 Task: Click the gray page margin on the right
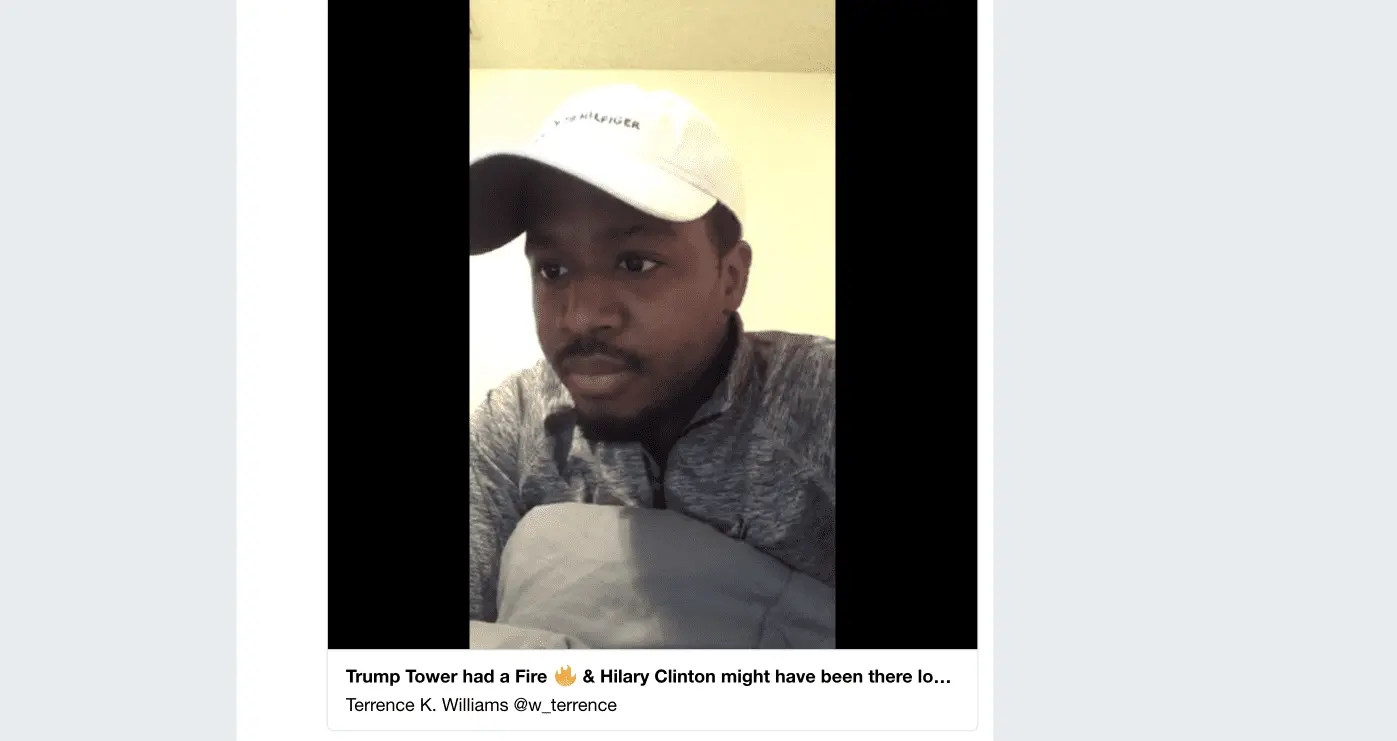[1195, 370]
